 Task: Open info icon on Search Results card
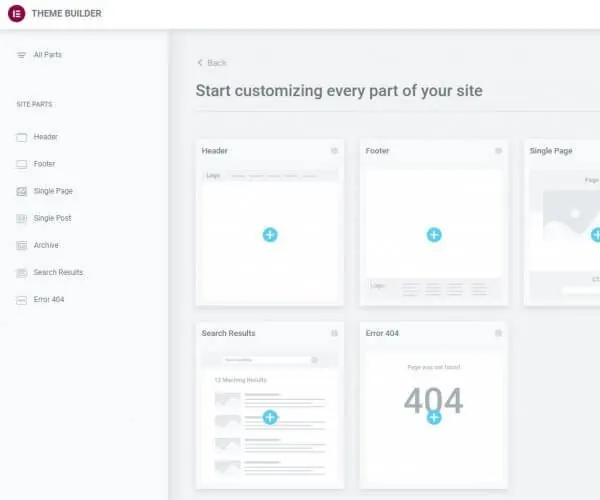[334, 333]
